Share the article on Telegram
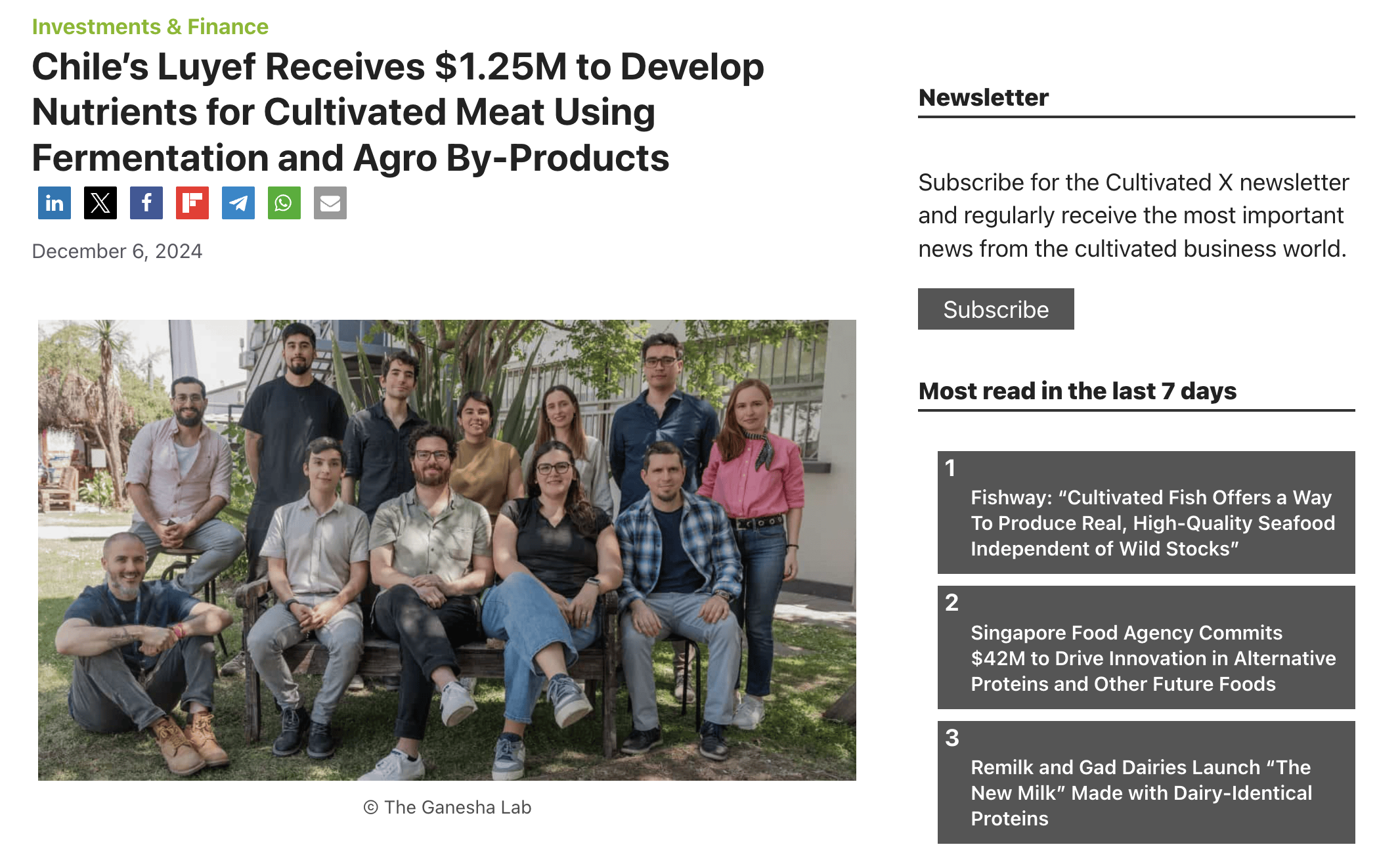The height and width of the screenshot is (851, 1400). (x=239, y=203)
